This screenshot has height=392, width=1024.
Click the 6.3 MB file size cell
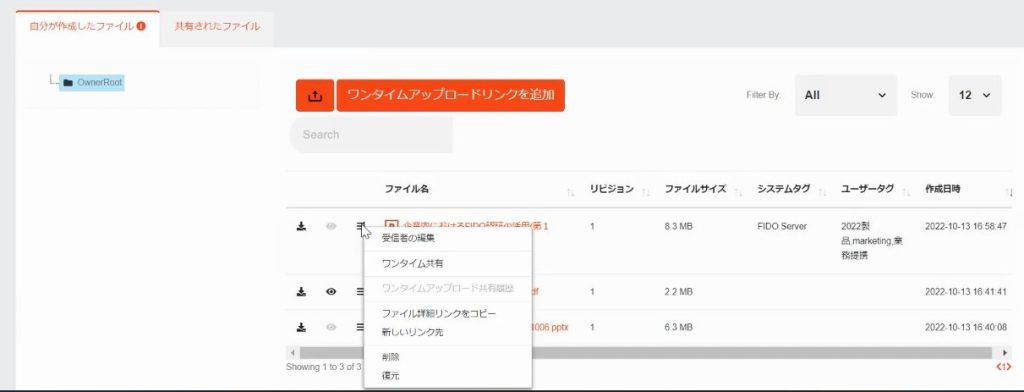[679, 327]
